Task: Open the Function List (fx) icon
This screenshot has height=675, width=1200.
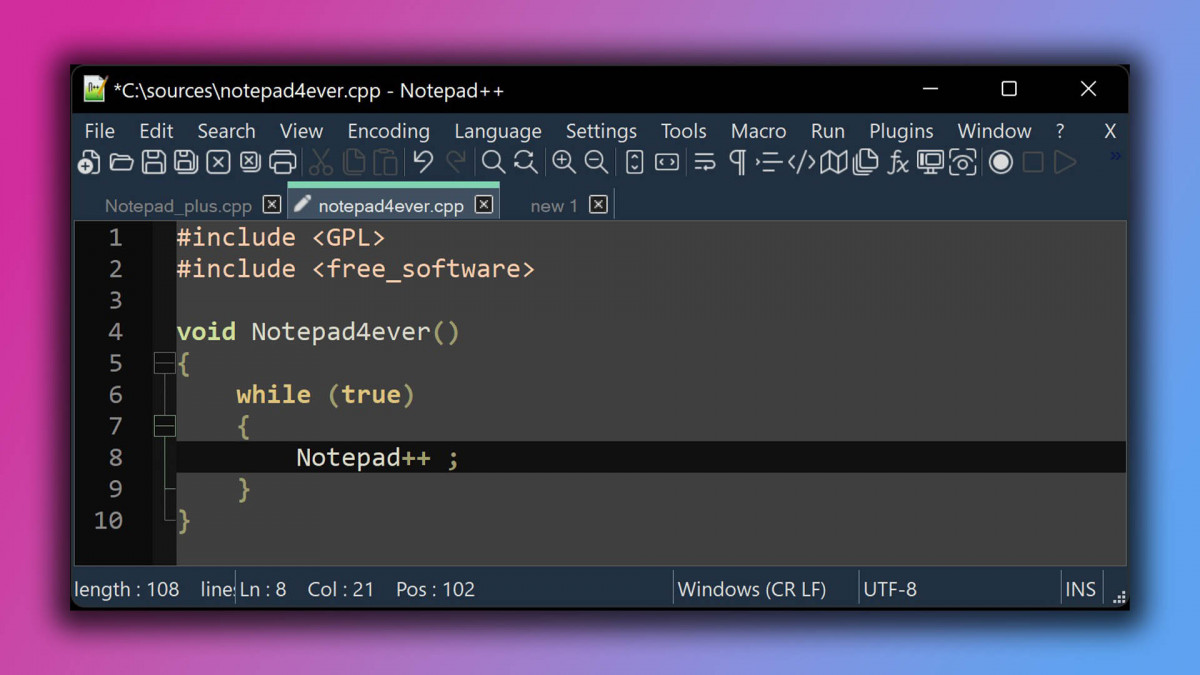Action: pos(898,163)
